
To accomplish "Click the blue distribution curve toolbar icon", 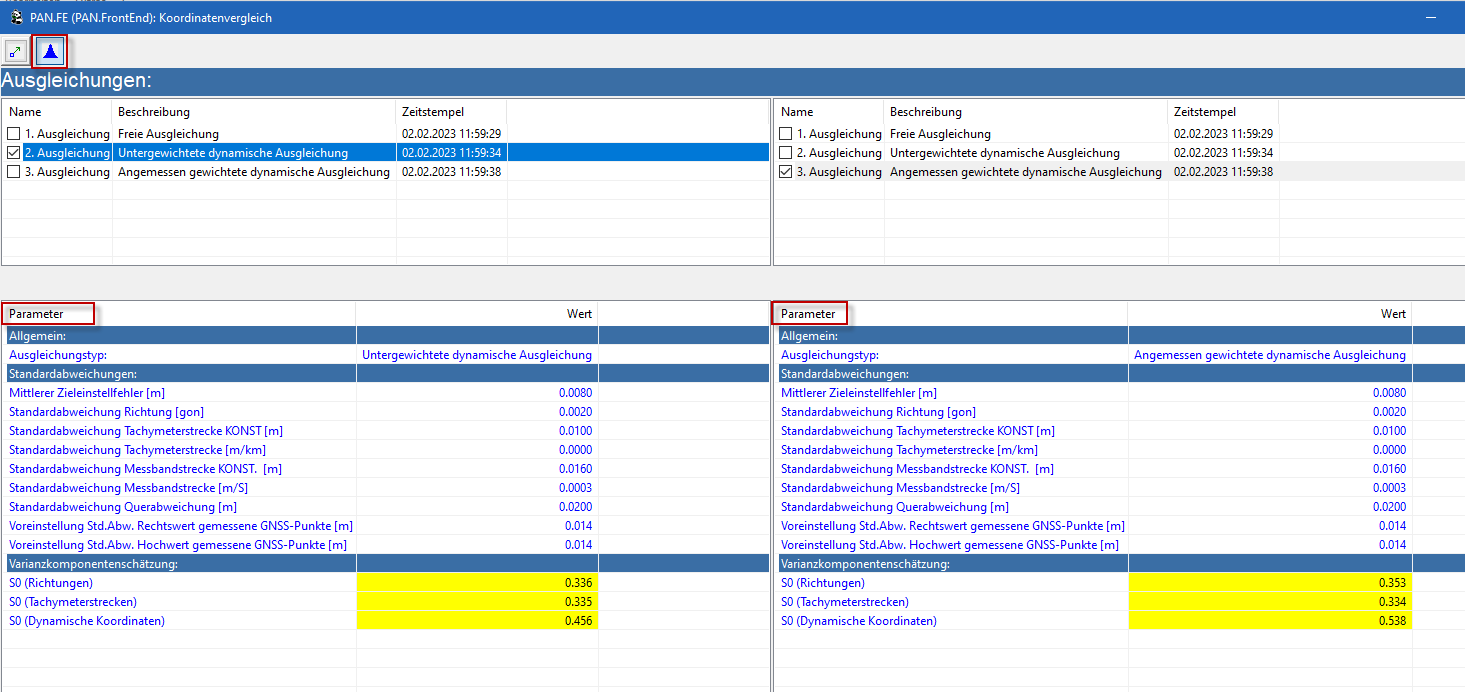I will coord(50,51).
